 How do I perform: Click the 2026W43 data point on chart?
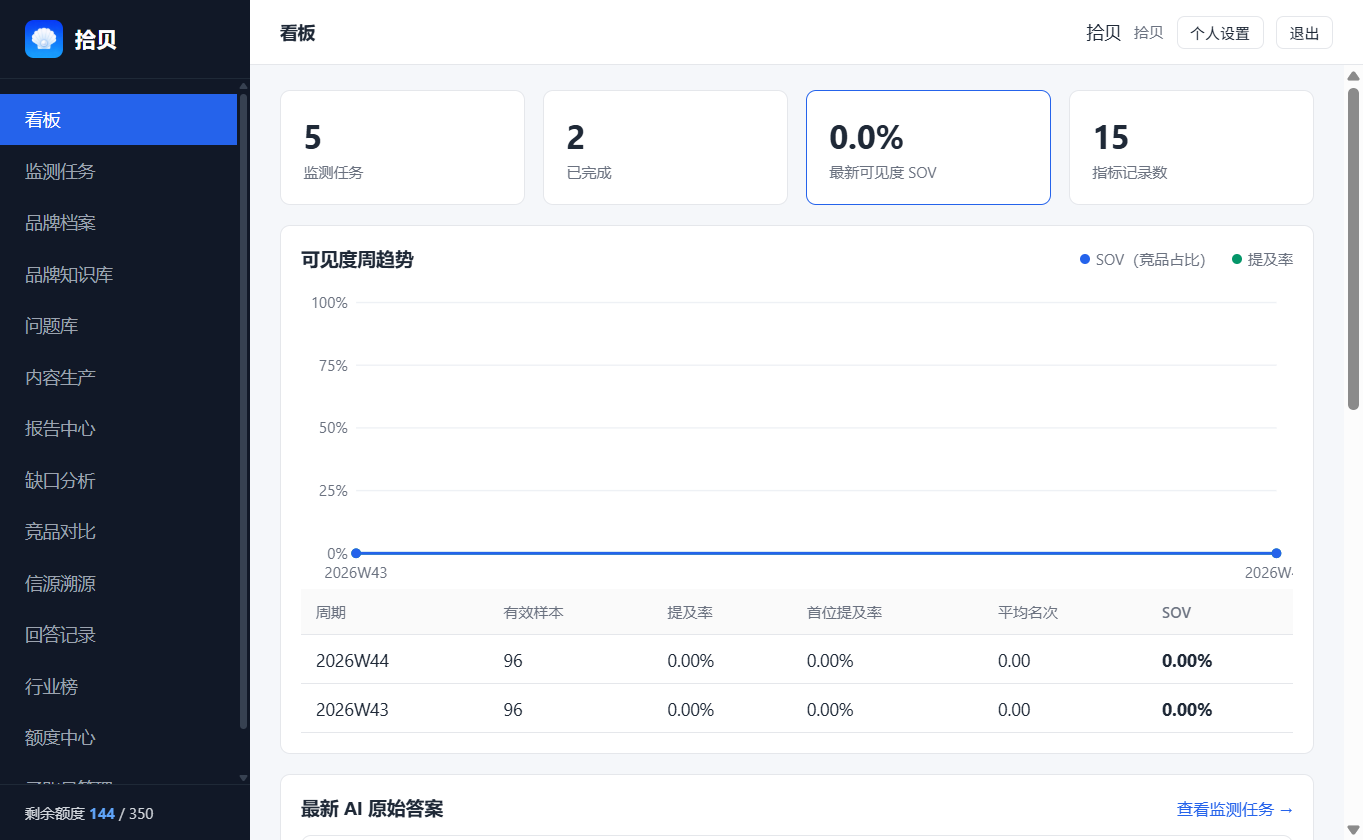coord(356,553)
